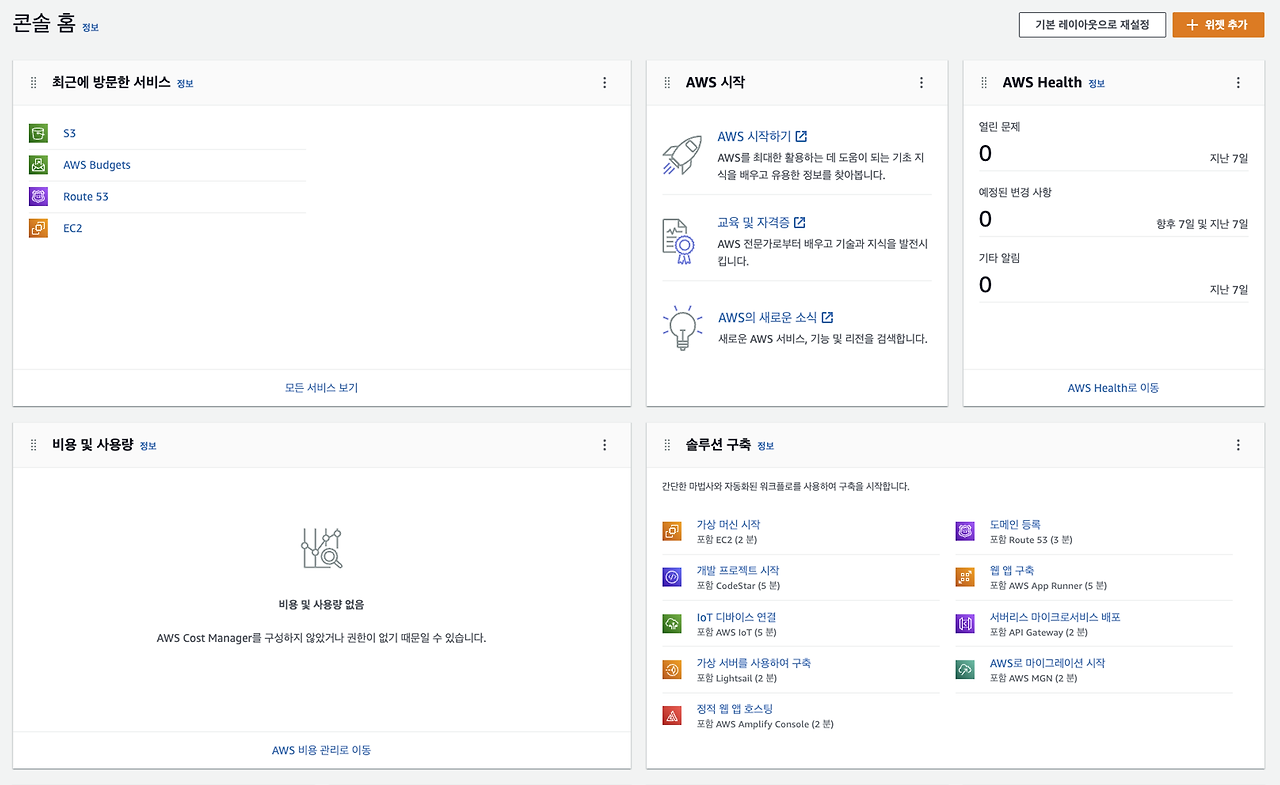Open the AWS Budgets link

point(97,165)
